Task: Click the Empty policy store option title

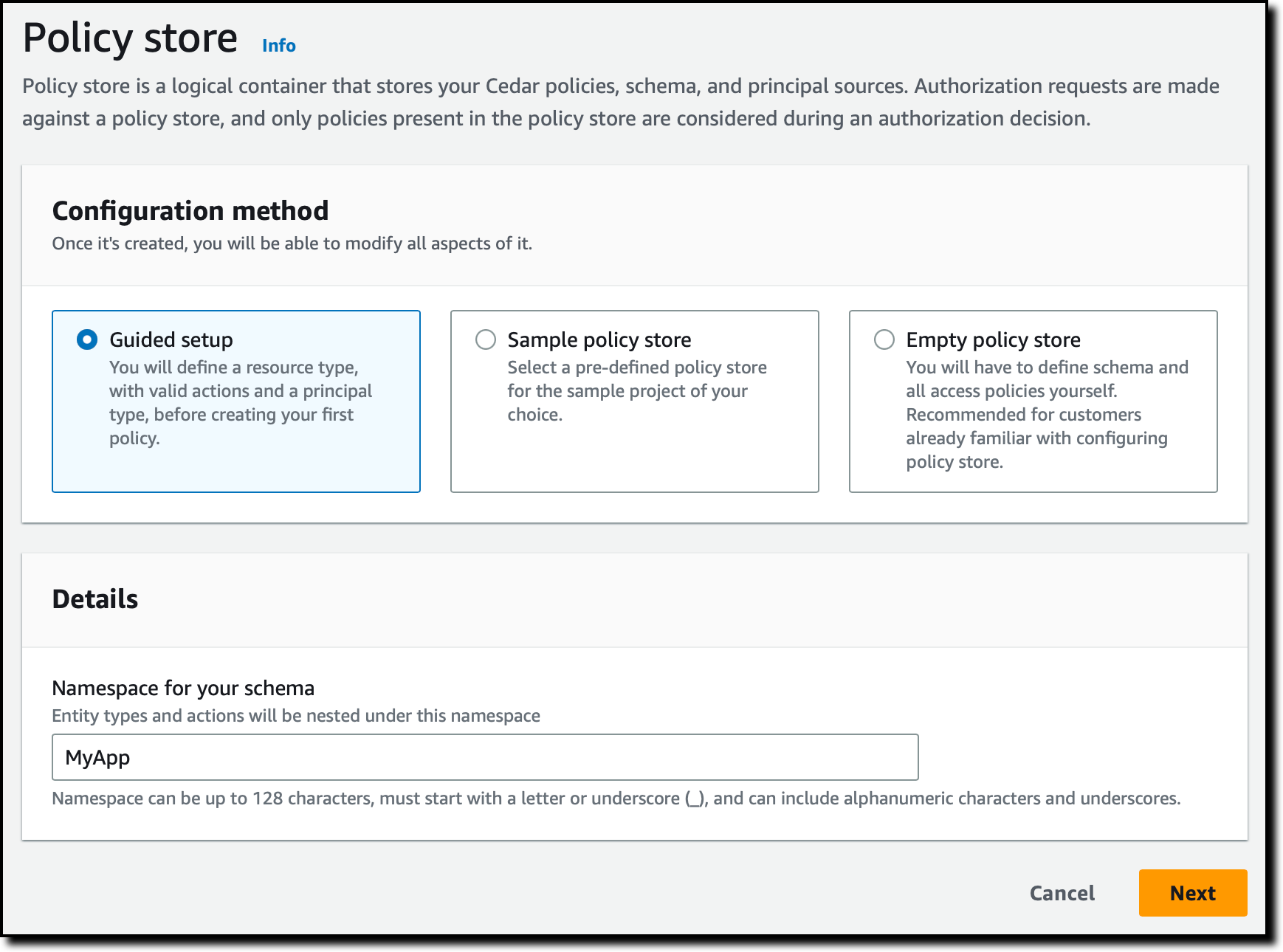Action: pos(993,339)
